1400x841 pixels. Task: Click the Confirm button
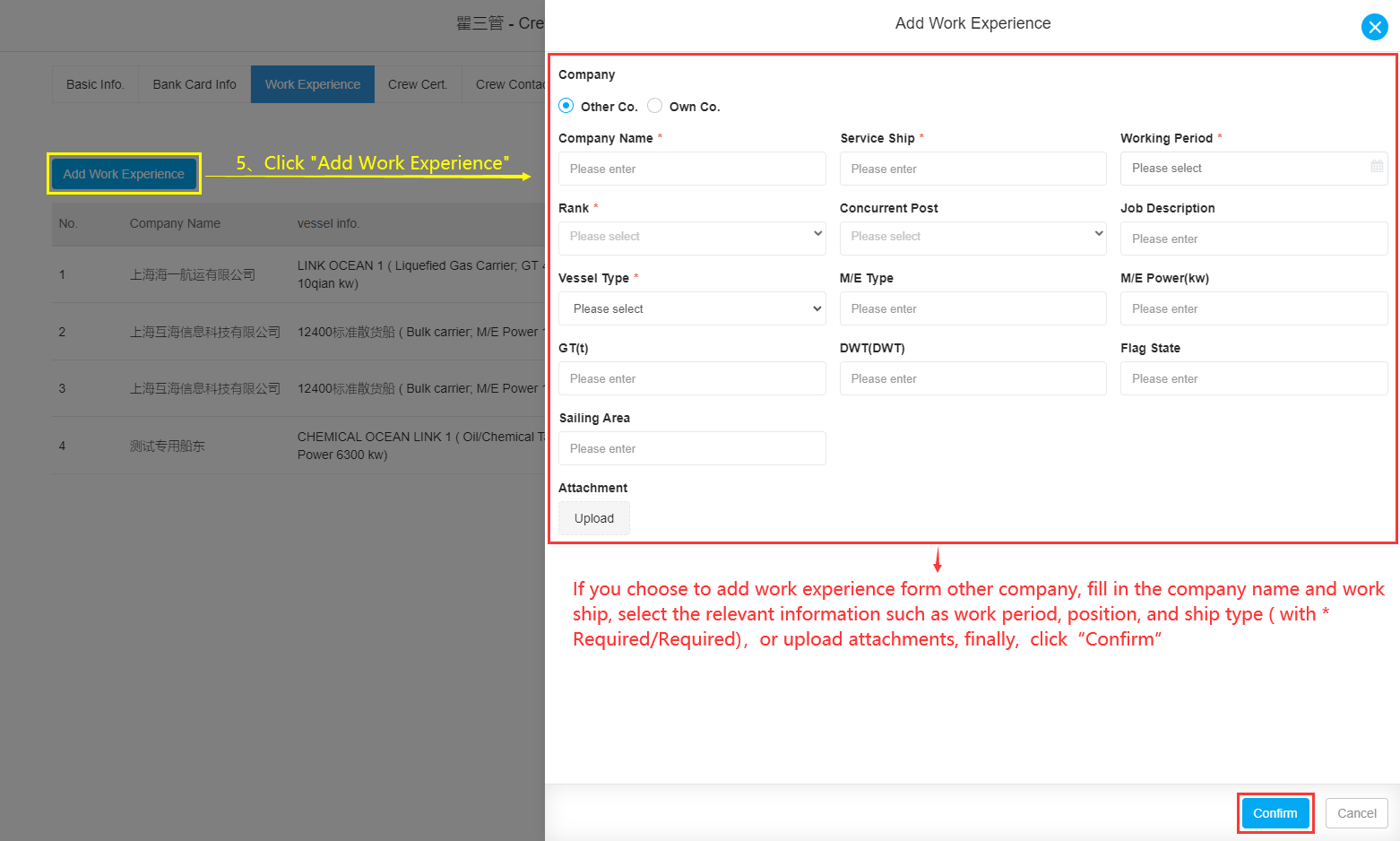coord(1275,813)
